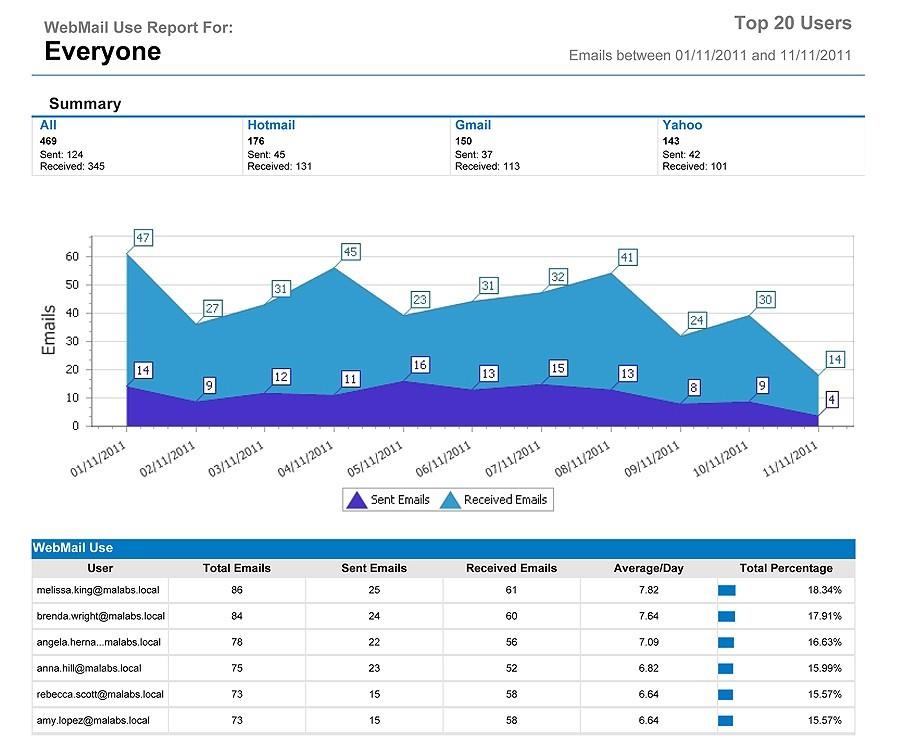This screenshot has height=750, width=900.
Task: Select the Received Emails legend label
Action: (x=505, y=500)
